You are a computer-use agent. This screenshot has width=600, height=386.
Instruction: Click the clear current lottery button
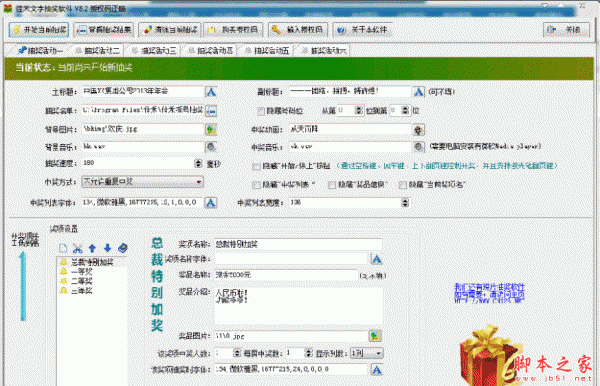171,29
